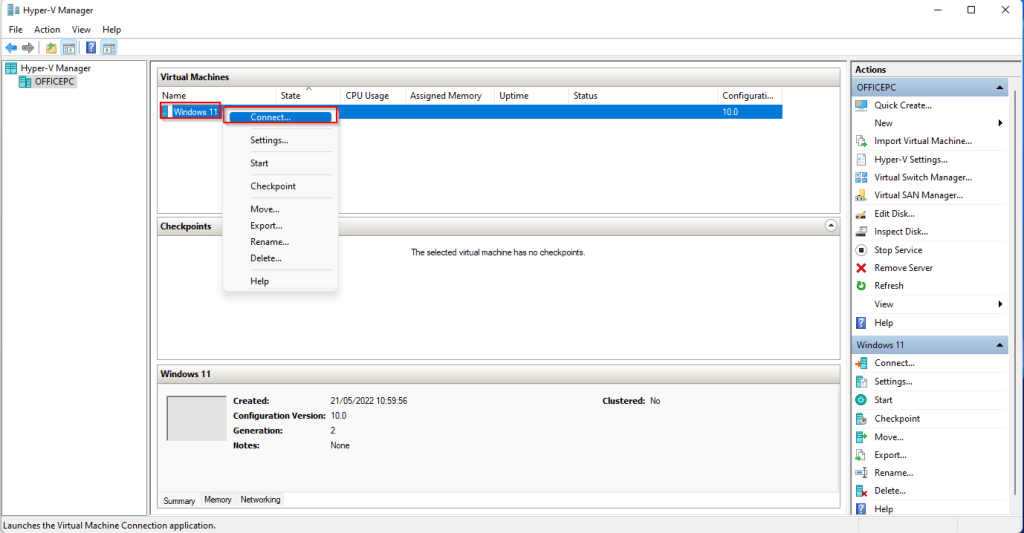
Task: Open the Action menu in menu bar
Action: tap(47, 30)
